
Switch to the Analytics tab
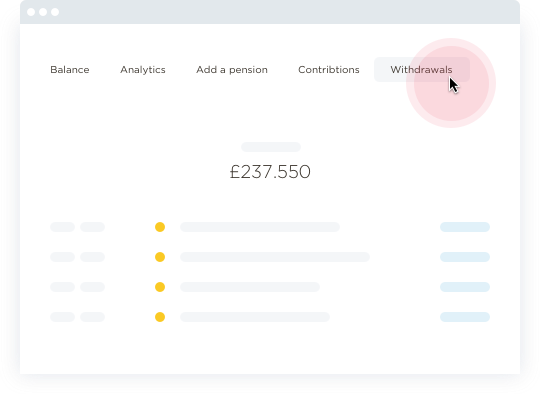coord(143,70)
